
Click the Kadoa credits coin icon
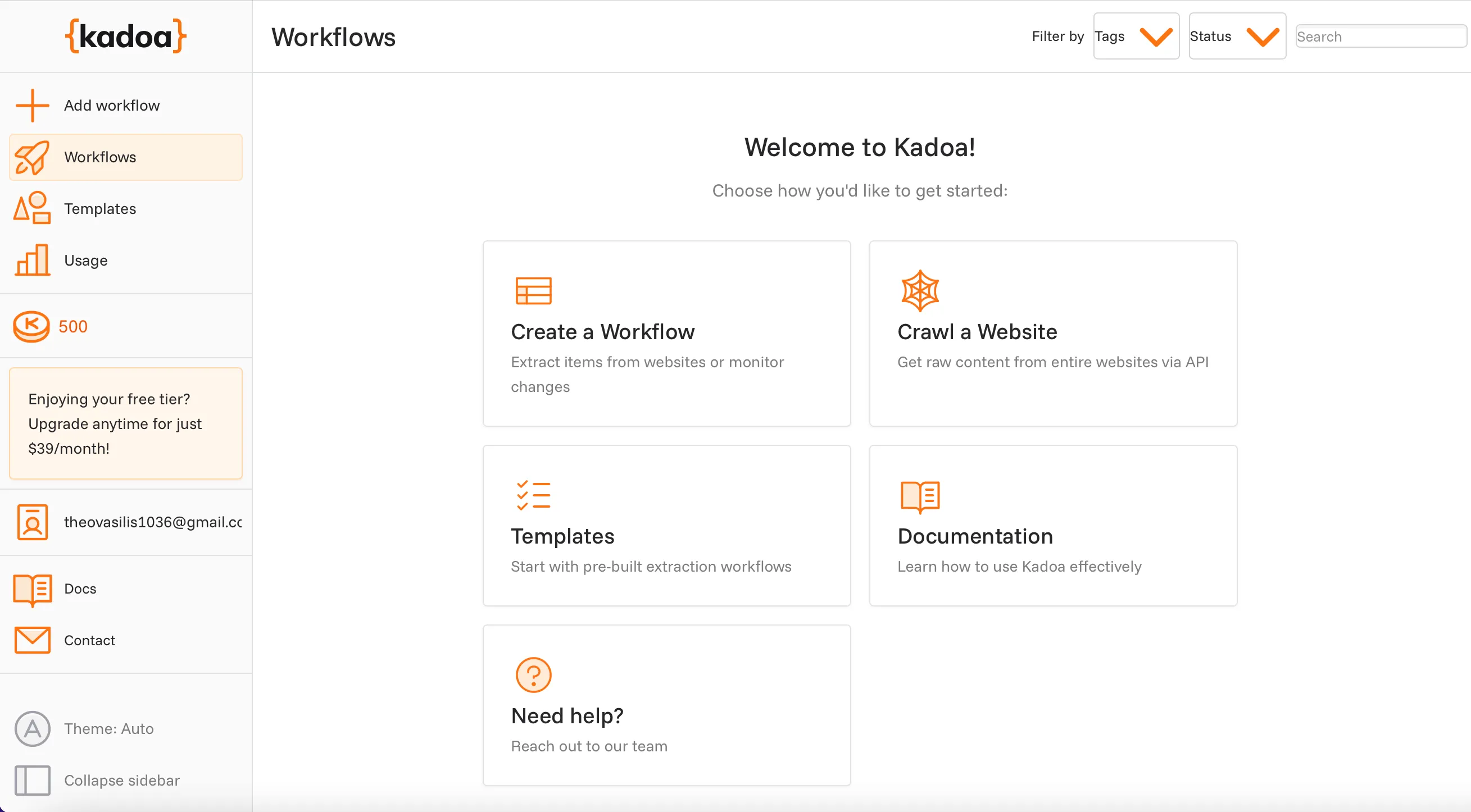click(x=31, y=326)
